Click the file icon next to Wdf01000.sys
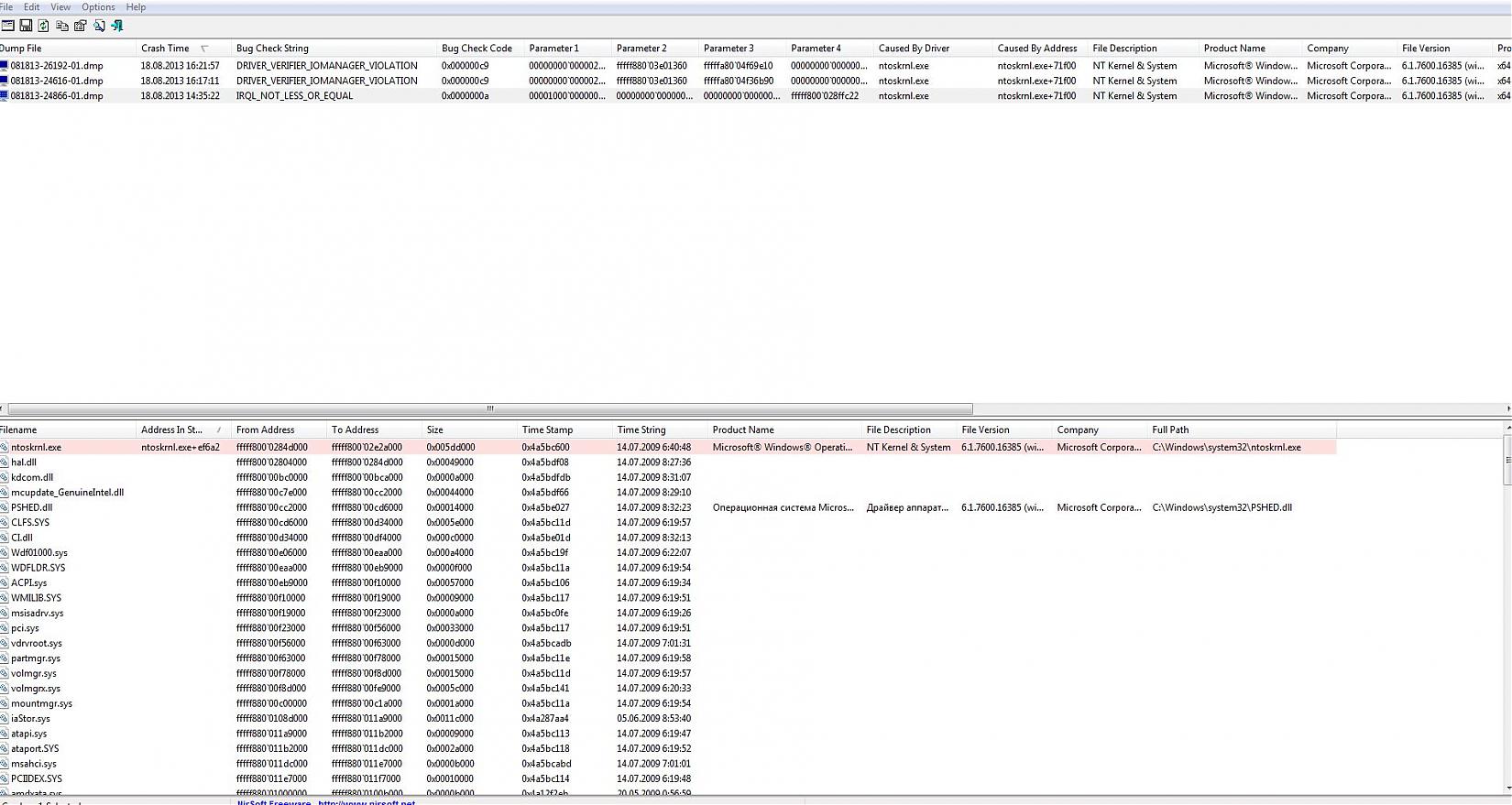1512x805 pixels. click(x=4, y=553)
